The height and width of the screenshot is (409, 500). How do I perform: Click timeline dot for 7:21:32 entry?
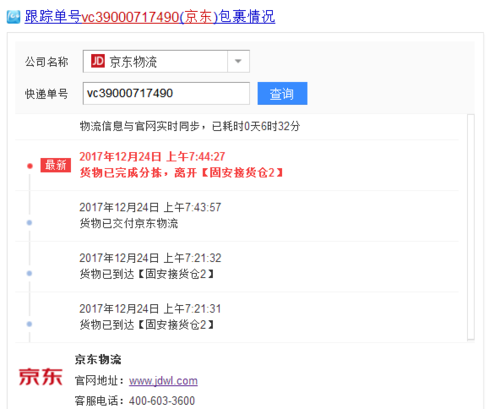pyautogui.click(x=29, y=273)
